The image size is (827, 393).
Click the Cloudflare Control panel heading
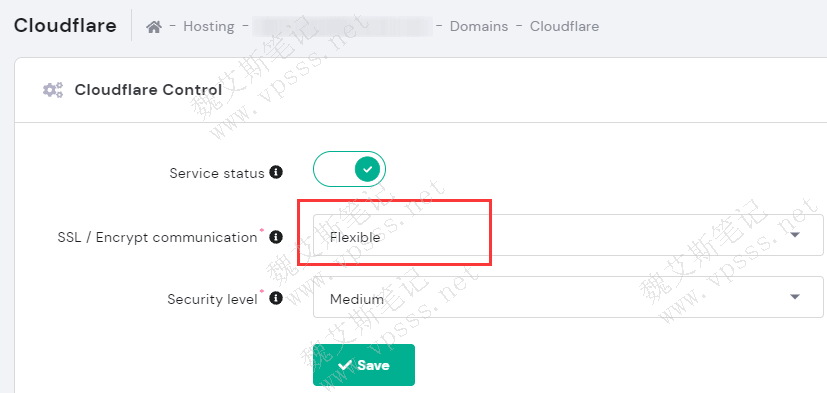click(148, 90)
